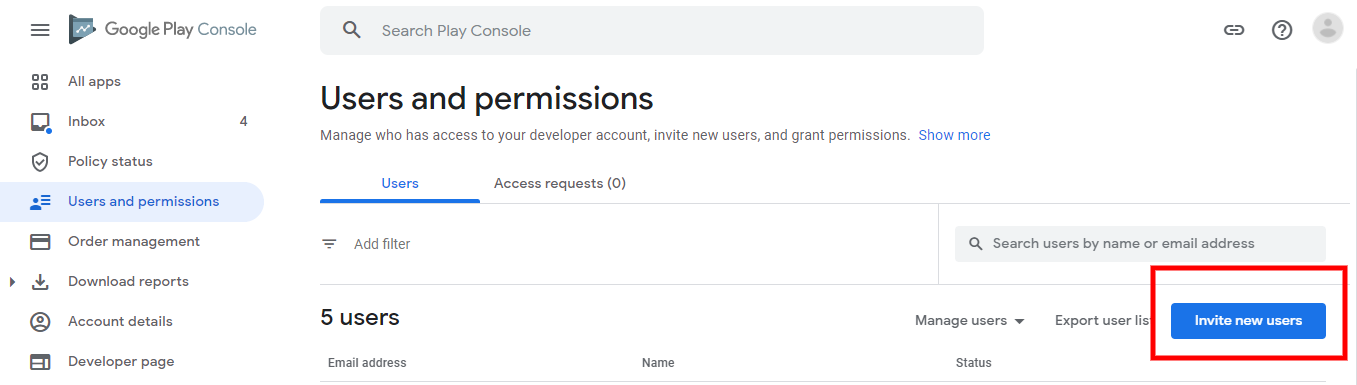Open the Inbox icon in sidebar

click(40, 122)
